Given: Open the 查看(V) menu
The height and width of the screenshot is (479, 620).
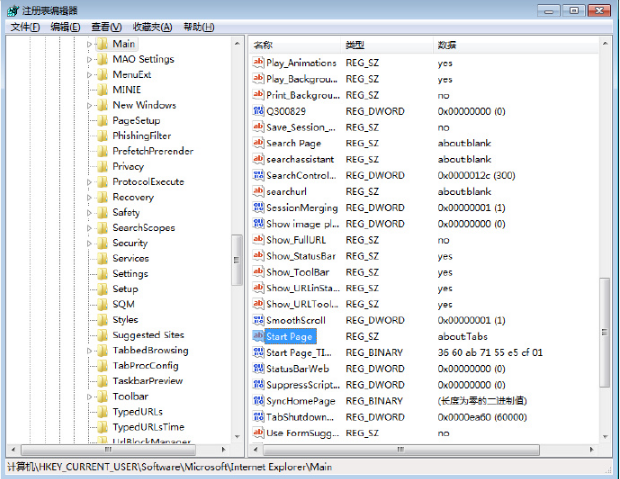Looking at the screenshot, I should coord(106,27).
